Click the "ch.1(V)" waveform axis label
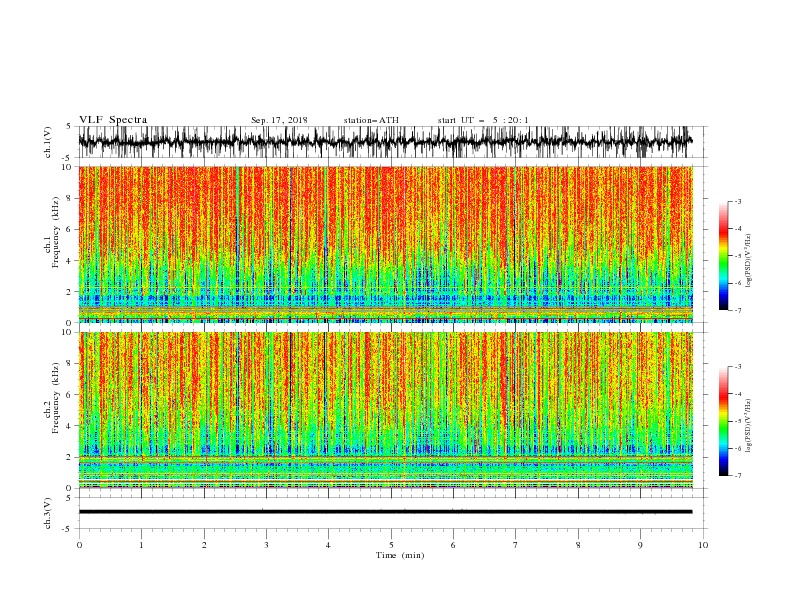The height and width of the screenshot is (612, 792). tap(48, 142)
